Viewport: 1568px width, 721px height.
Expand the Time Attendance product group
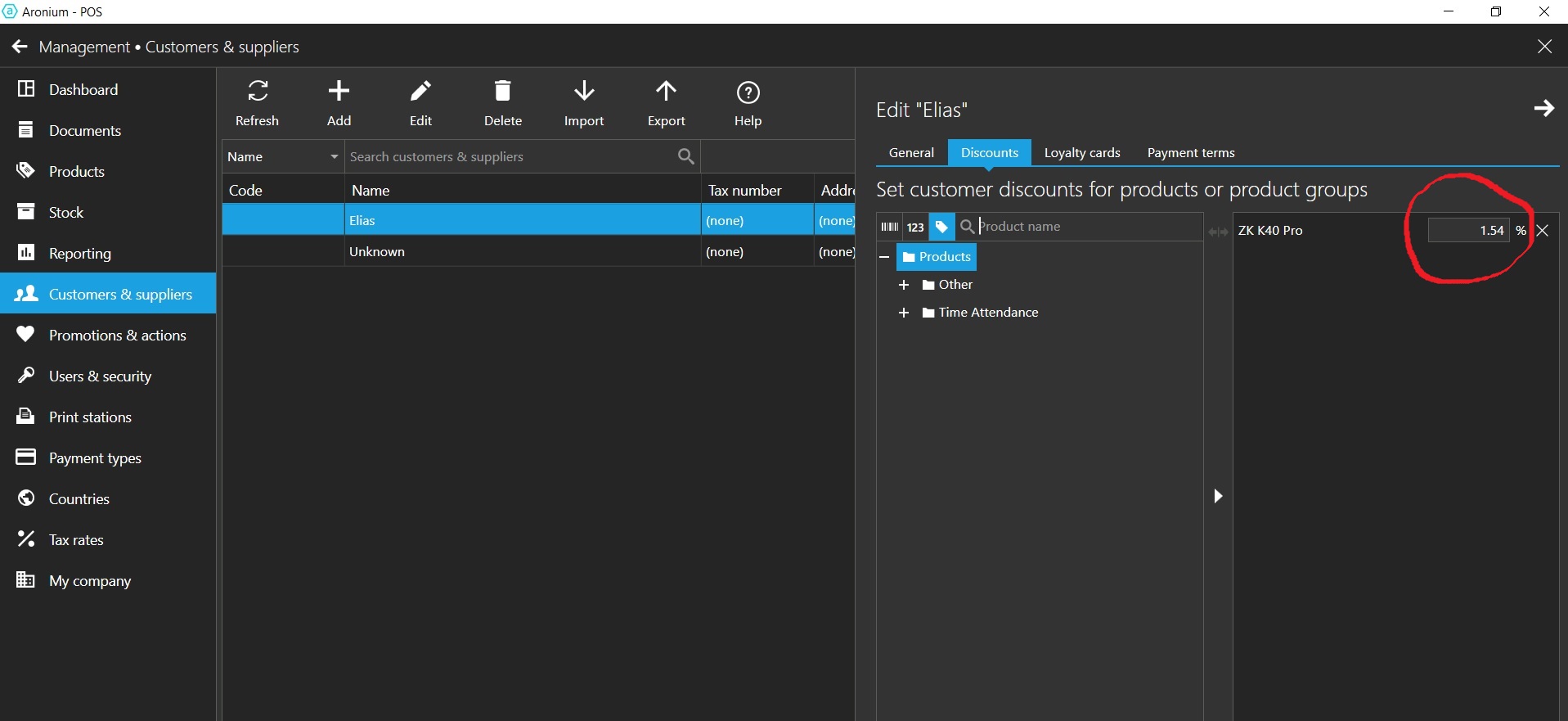[904, 313]
